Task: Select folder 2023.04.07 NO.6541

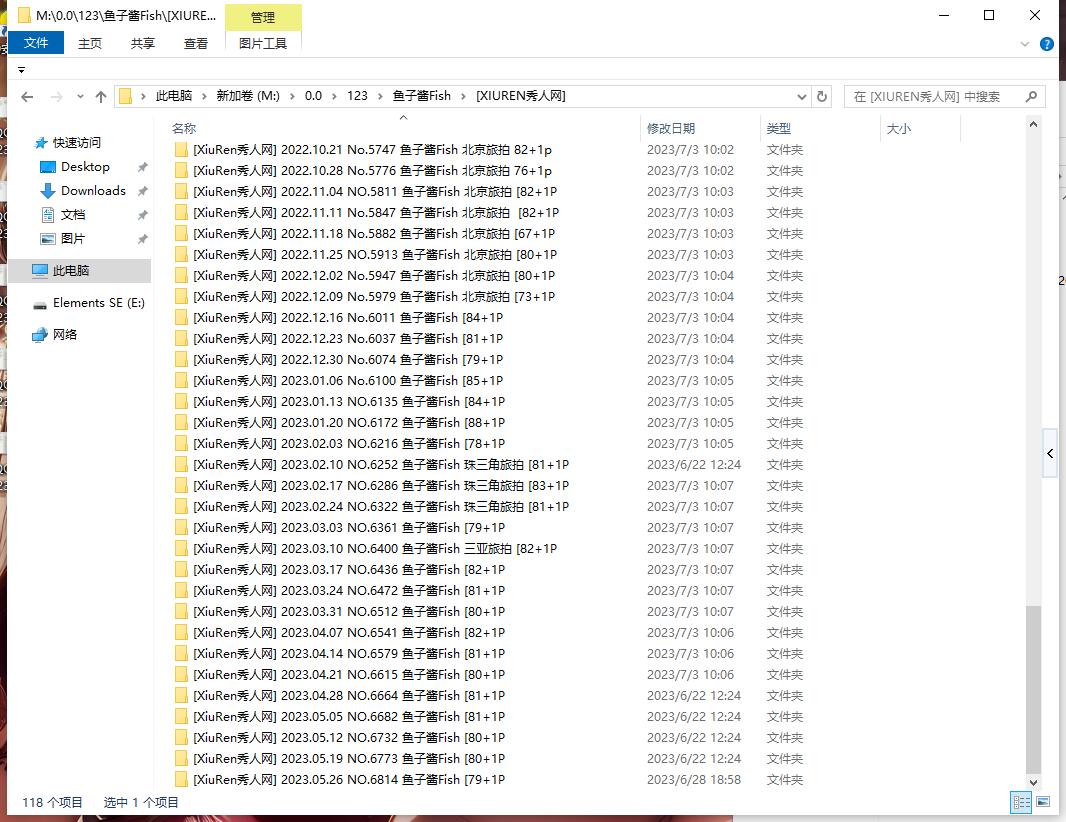Action: pos(349,632)
